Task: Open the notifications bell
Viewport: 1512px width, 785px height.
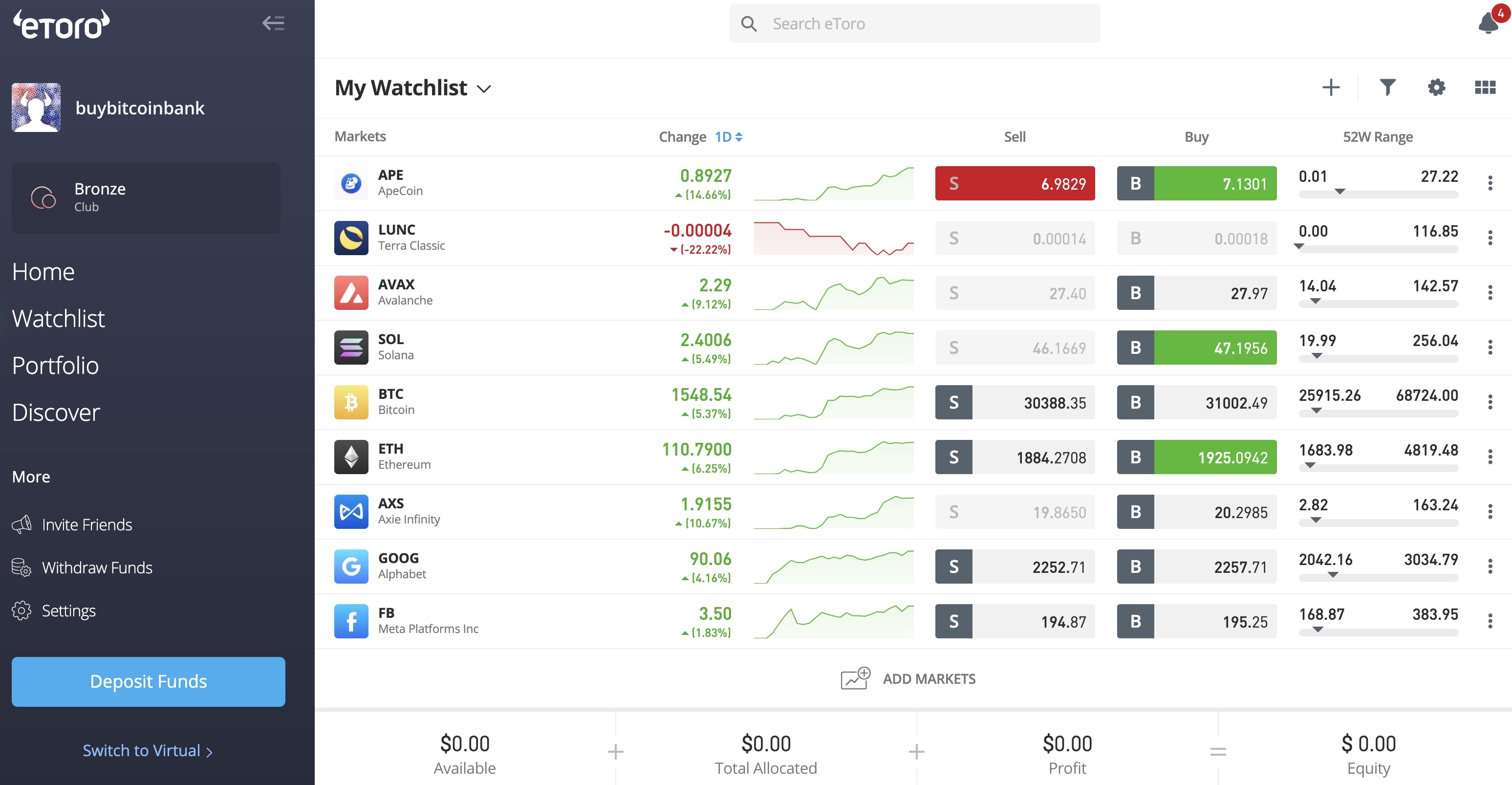Action: 1489,23
